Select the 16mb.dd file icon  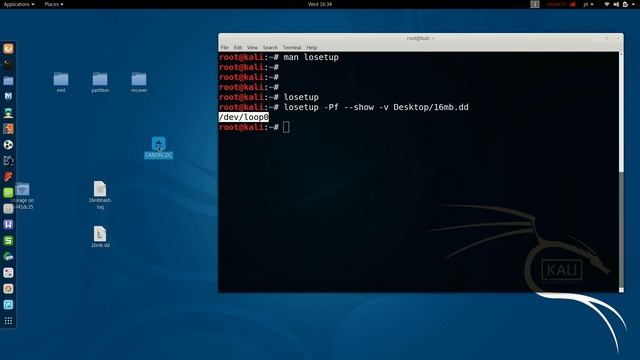100,237
